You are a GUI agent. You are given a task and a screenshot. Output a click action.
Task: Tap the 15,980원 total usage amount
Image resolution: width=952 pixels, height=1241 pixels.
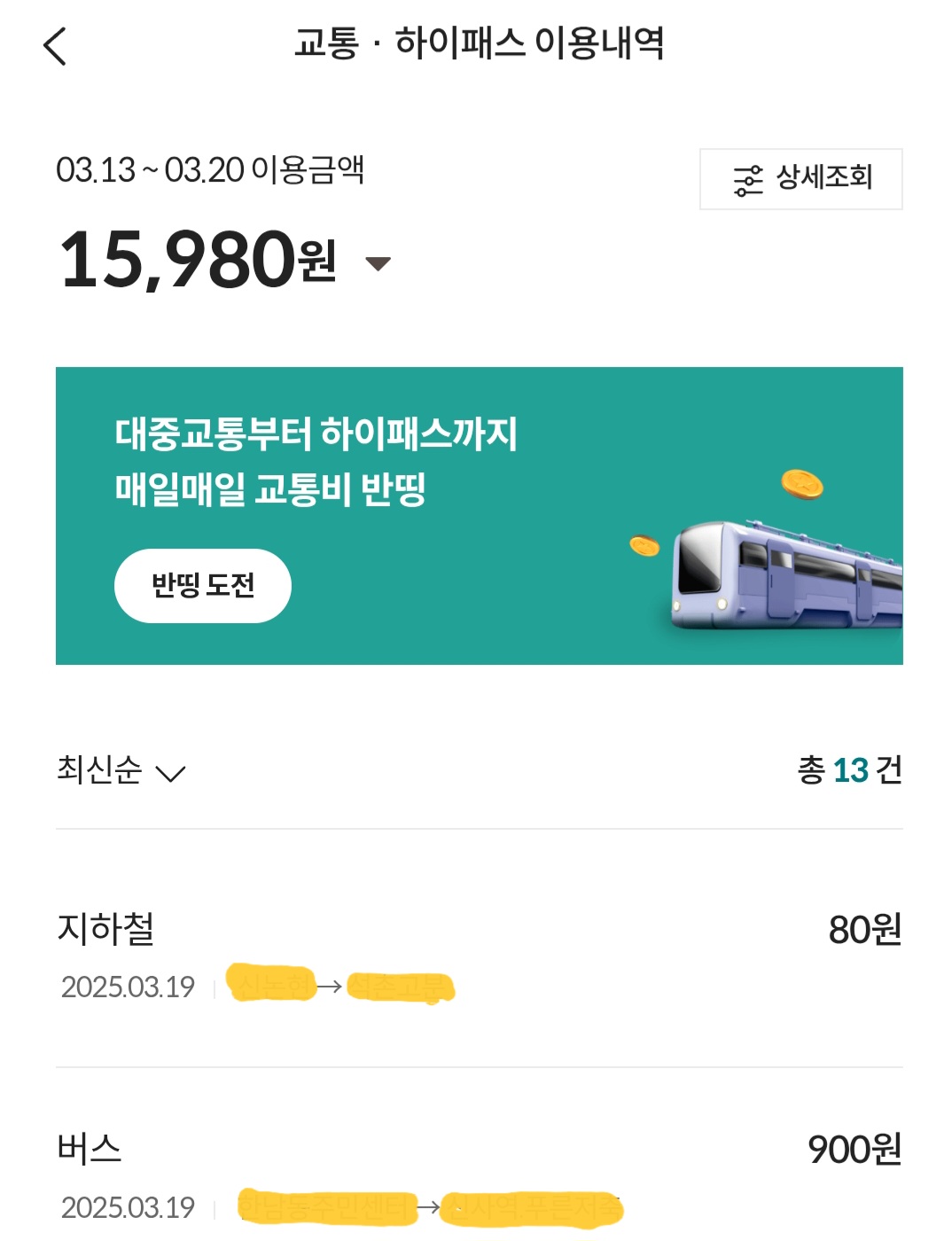(x=198, y=260)
